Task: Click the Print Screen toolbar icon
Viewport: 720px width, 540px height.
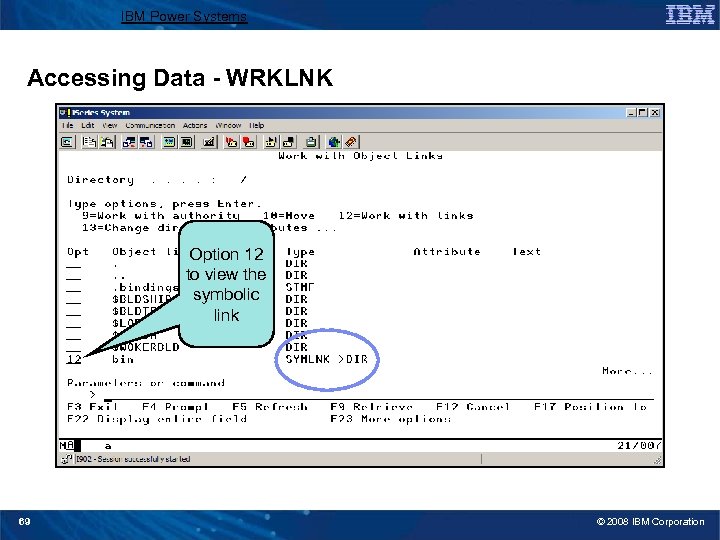Action: [67, 142]
